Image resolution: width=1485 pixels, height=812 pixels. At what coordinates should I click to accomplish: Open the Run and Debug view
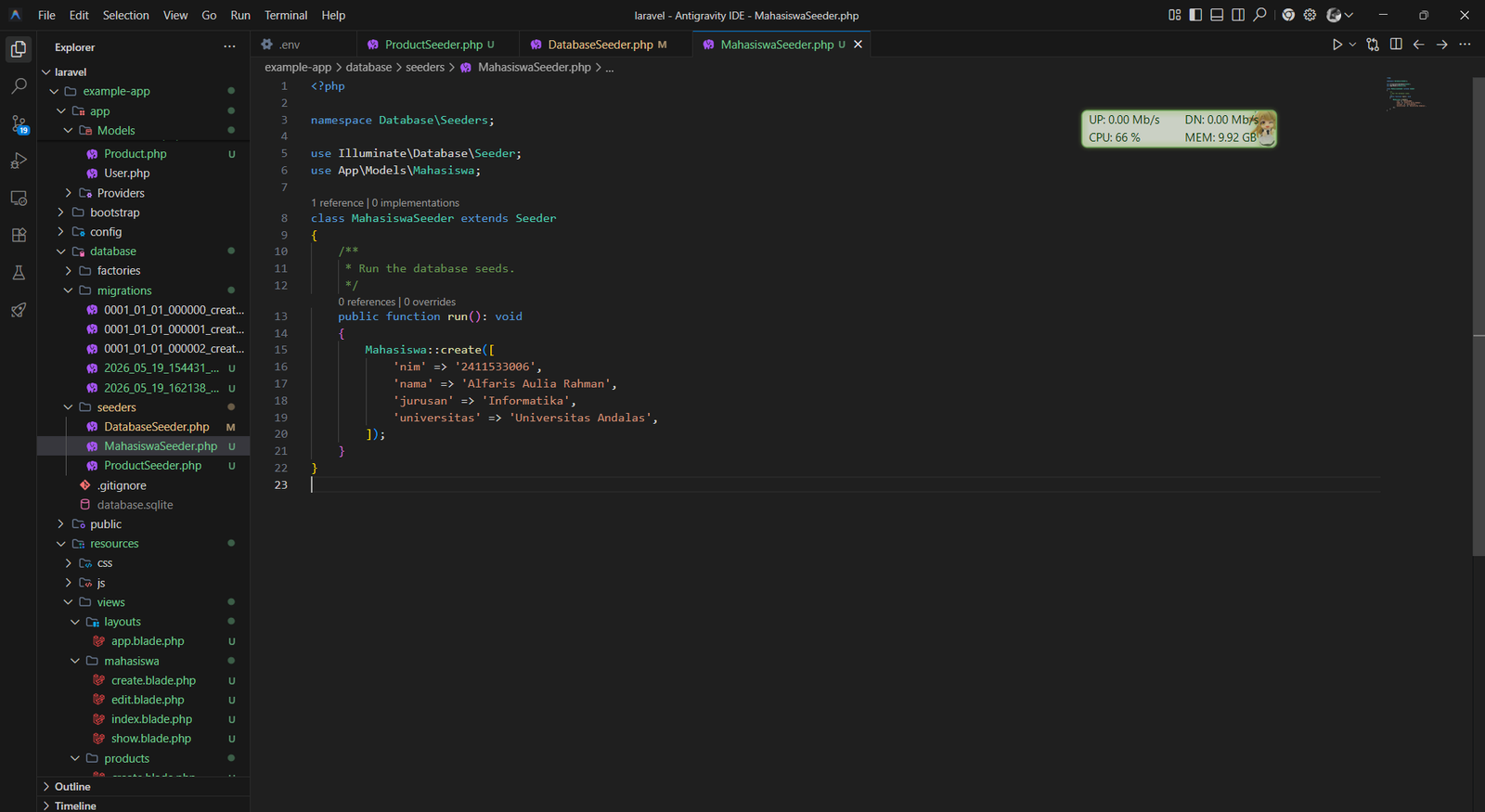pos(19,161)
